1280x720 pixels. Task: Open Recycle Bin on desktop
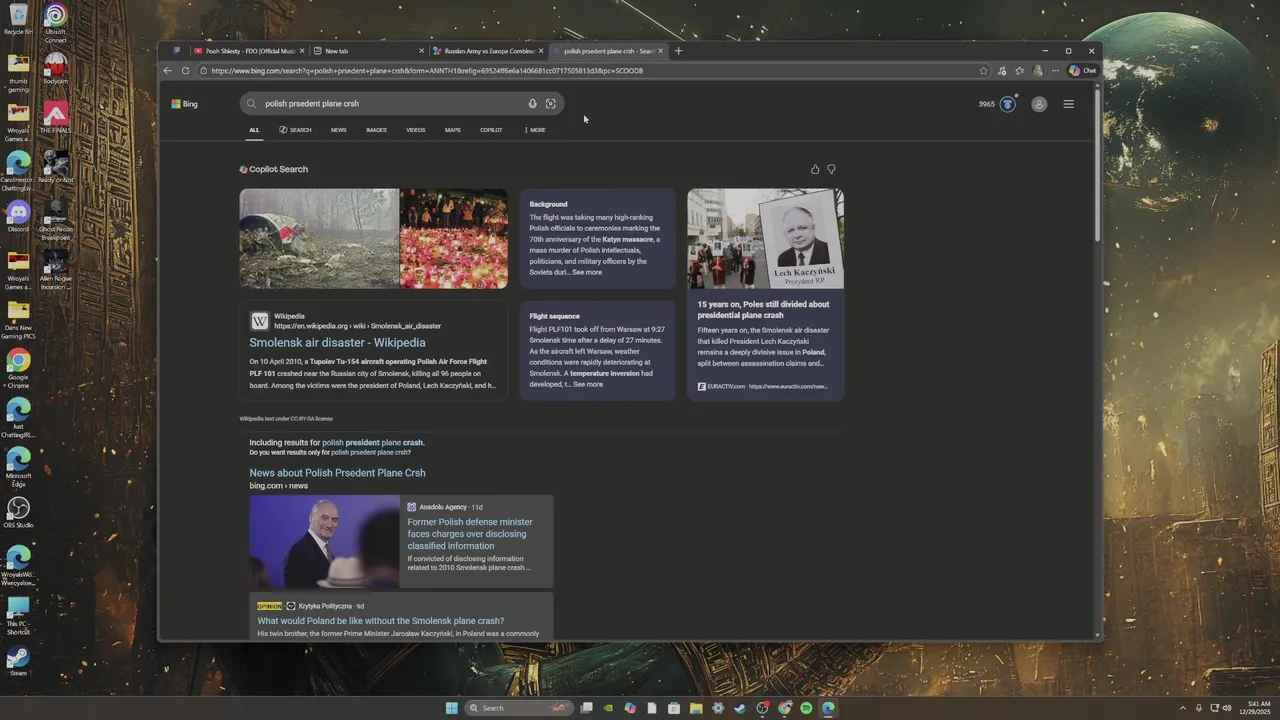tap(18, 19)
